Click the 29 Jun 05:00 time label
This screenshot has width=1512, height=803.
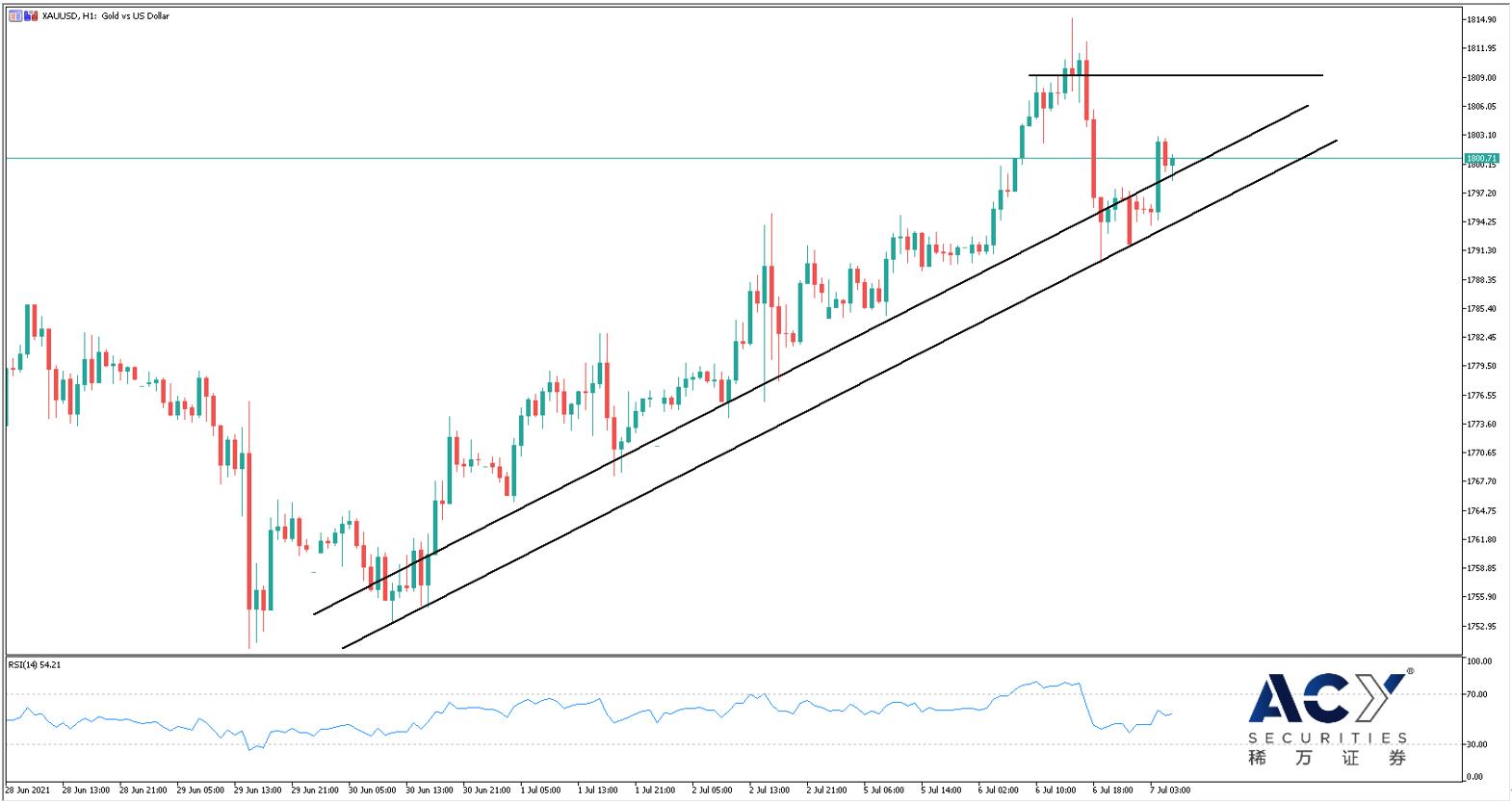pyautogui.click(x=199, y=790)
